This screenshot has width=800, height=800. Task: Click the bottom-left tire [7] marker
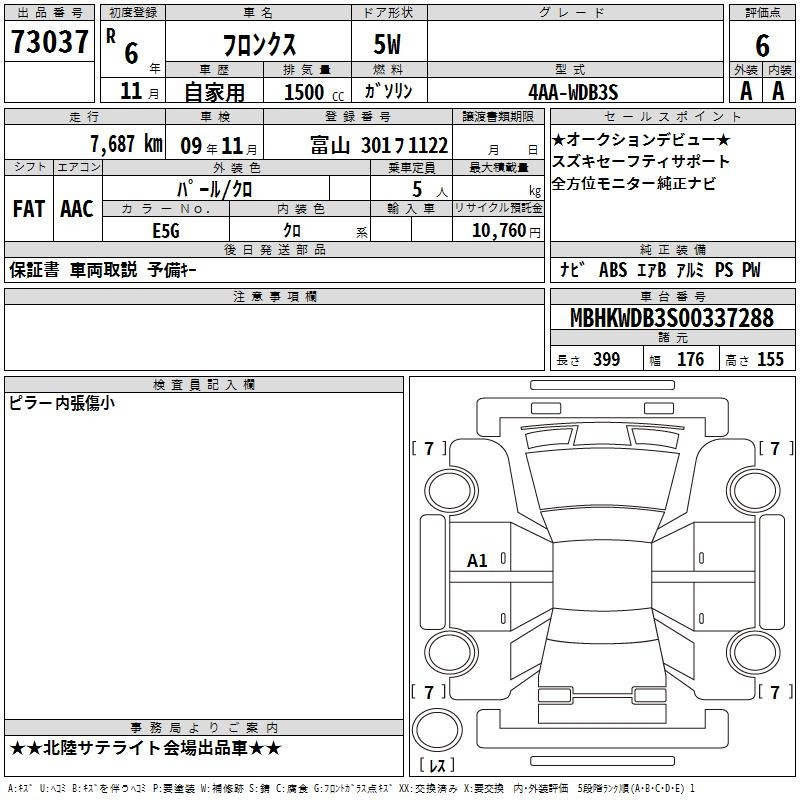coord(429,692)
